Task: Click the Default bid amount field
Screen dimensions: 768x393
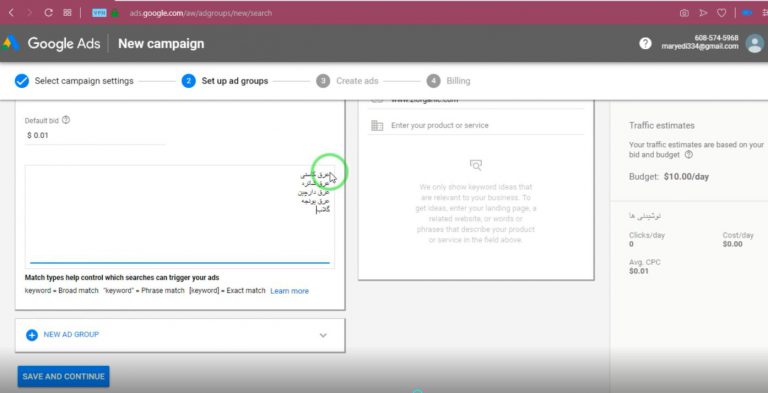Action: pos(96,135)
